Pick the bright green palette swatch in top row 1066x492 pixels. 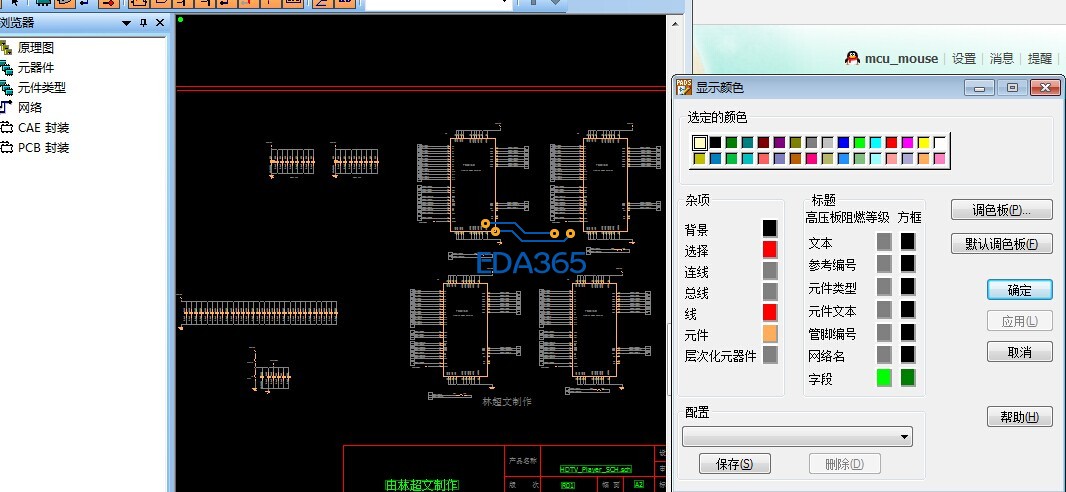click(x=859, y=143)
